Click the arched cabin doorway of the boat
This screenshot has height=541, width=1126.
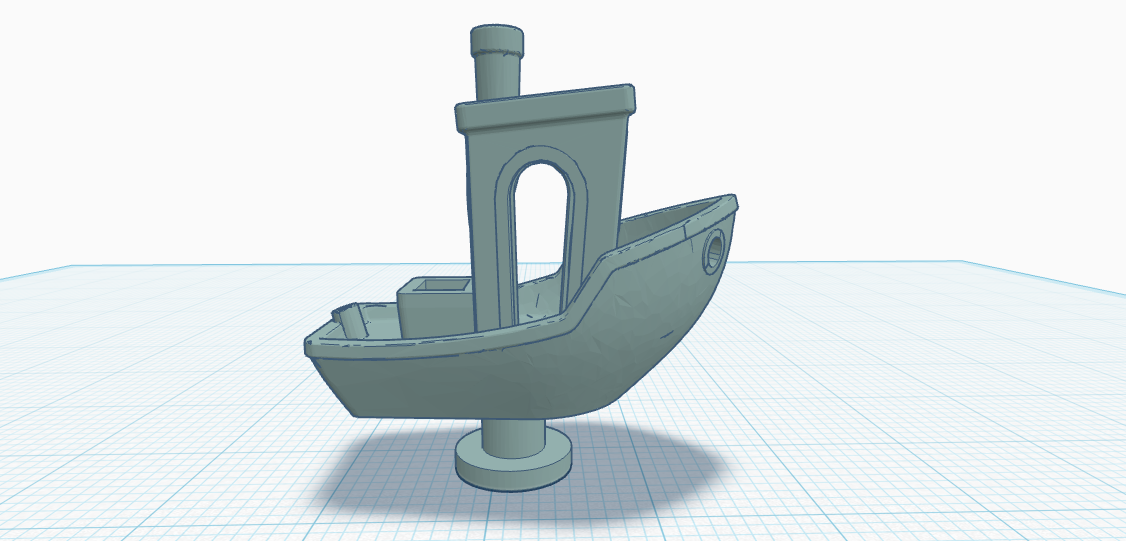[x=540, y=241]
